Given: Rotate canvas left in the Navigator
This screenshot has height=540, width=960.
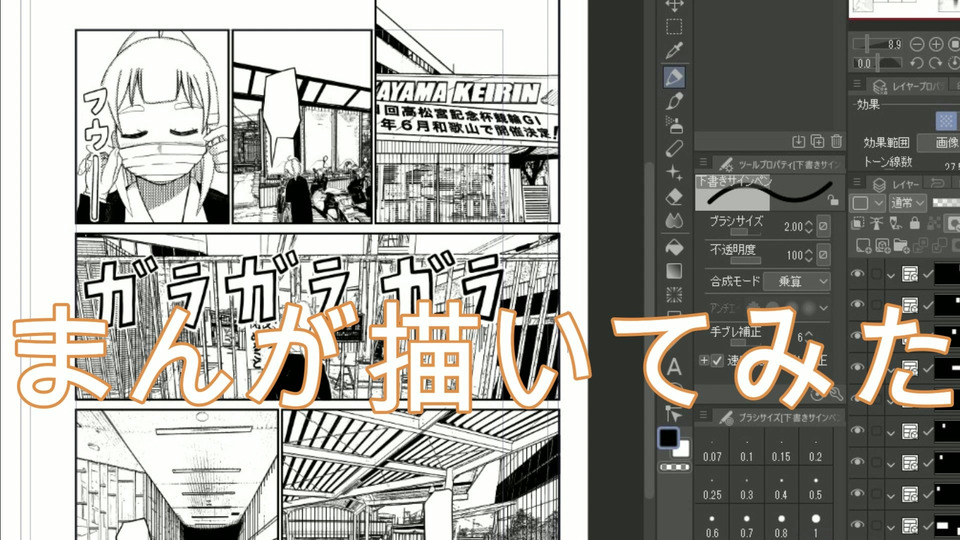Looking at the screenshot, I should tap(917, 63).
